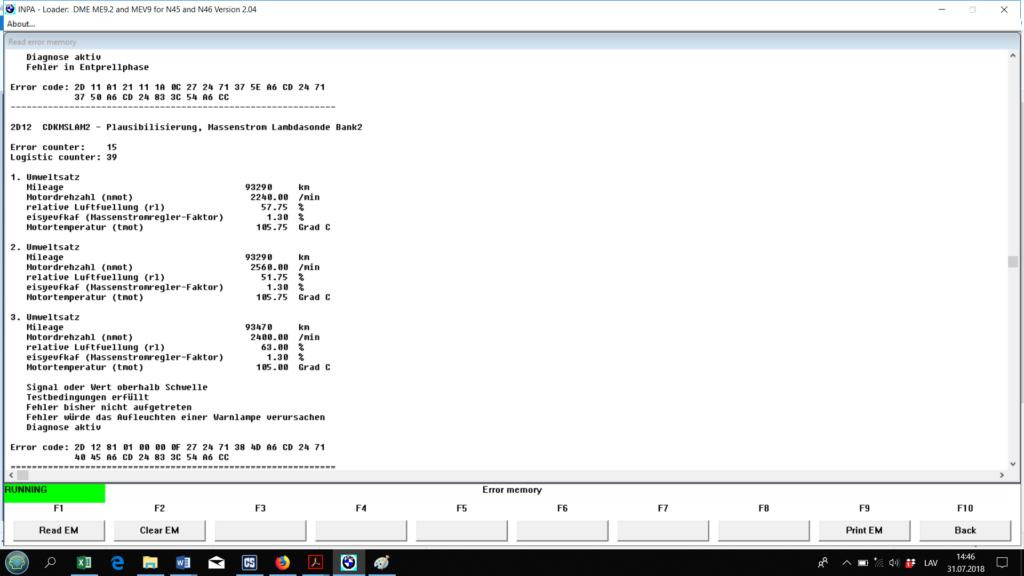
Task: Click the Read EM button
Action: point(58,530)
